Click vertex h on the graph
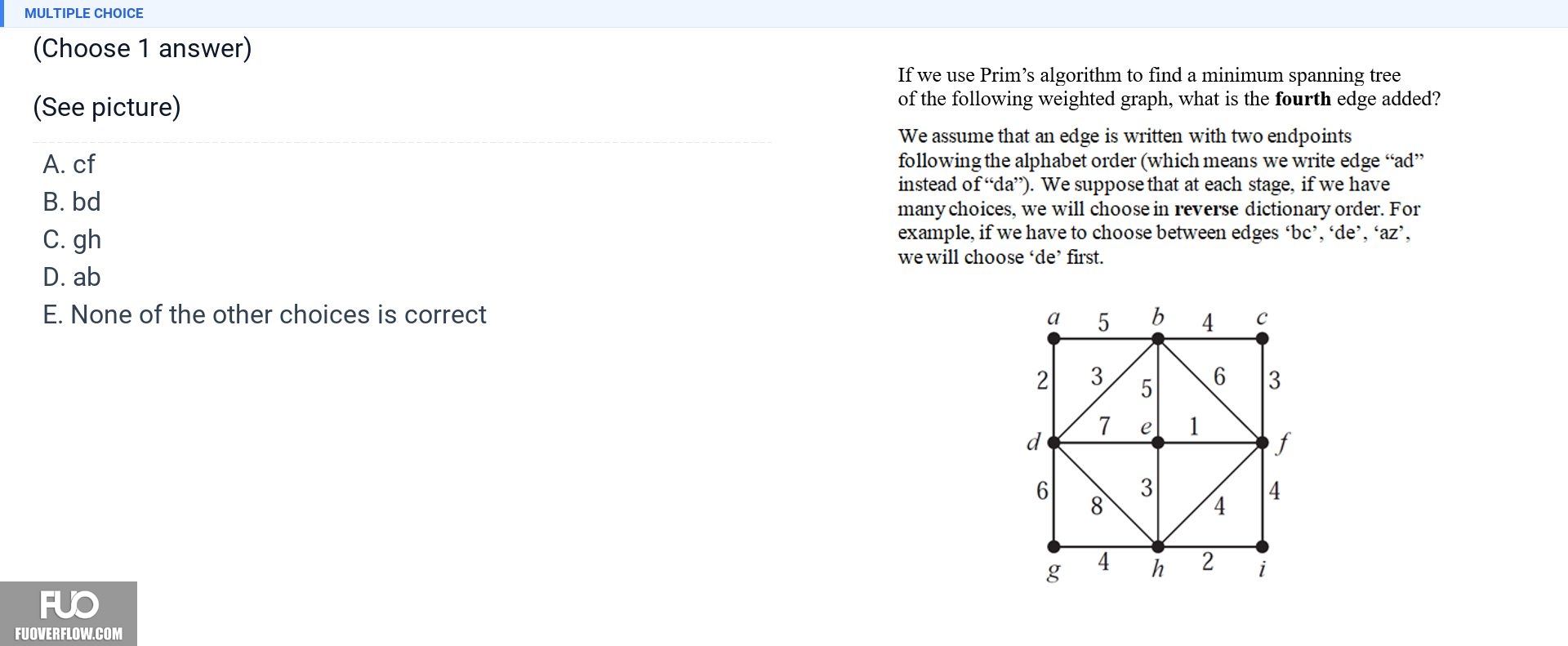The width and height of the screenshot is (1568, 646). tap(1157, 546)
